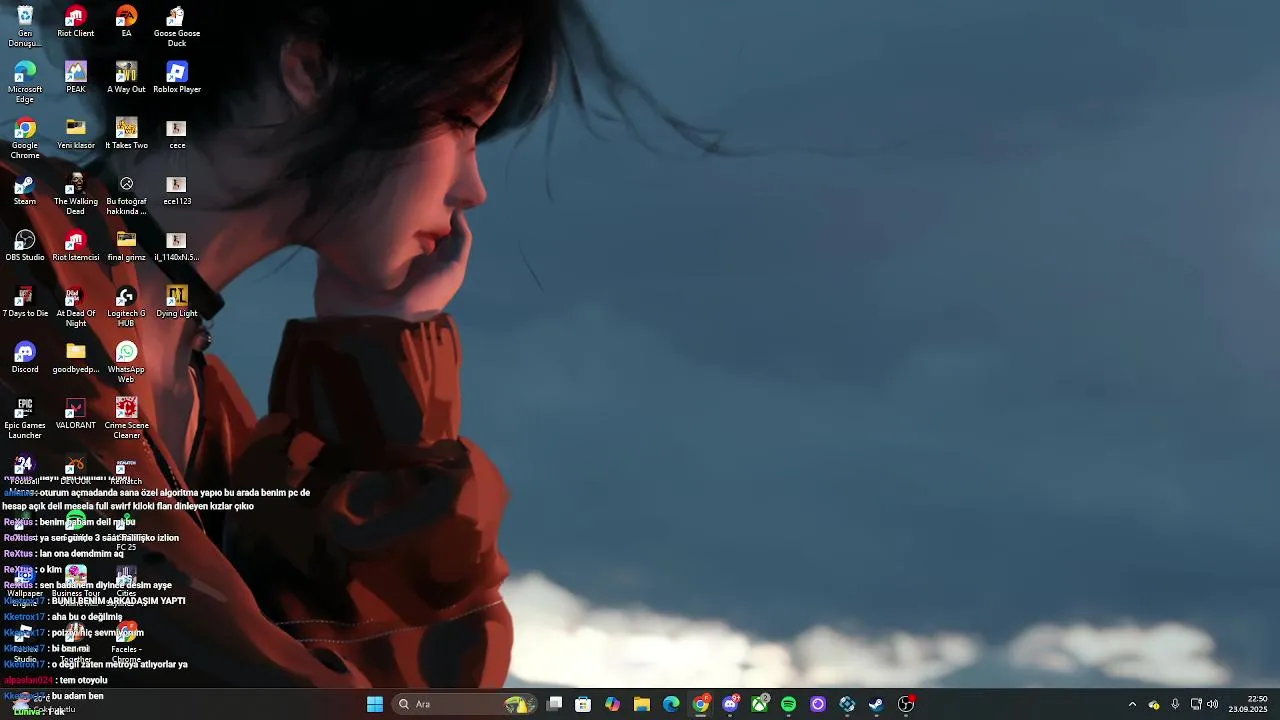The height and width of the screenshot is (720, 1280).
Task: Select the Football 24 desktop icon
Action: pyautogui.click(x=25, y=469)
